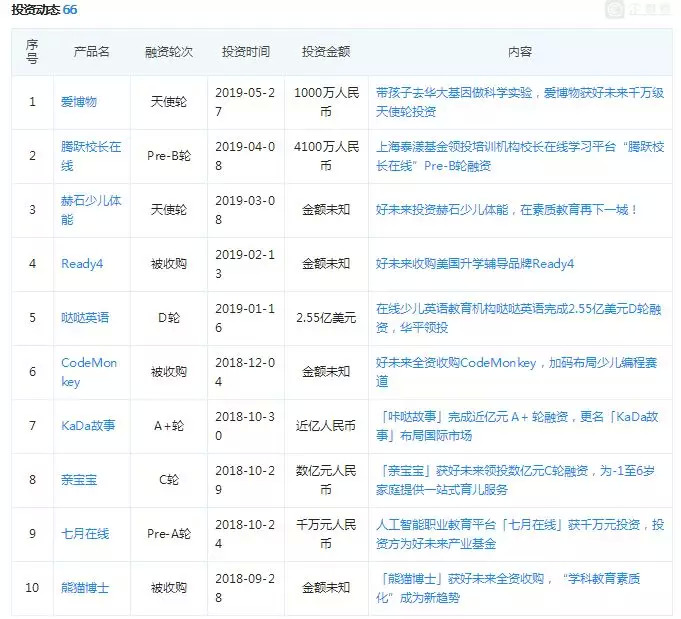Select the 1000万人民币 amount cell
The image size is (681, 619).
tap(326, 102)
